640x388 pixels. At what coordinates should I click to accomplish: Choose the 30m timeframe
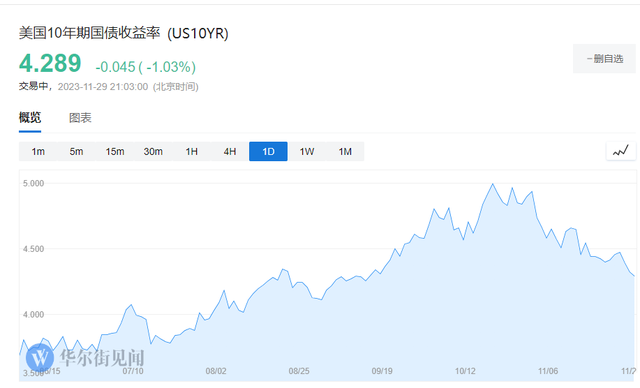153,151
